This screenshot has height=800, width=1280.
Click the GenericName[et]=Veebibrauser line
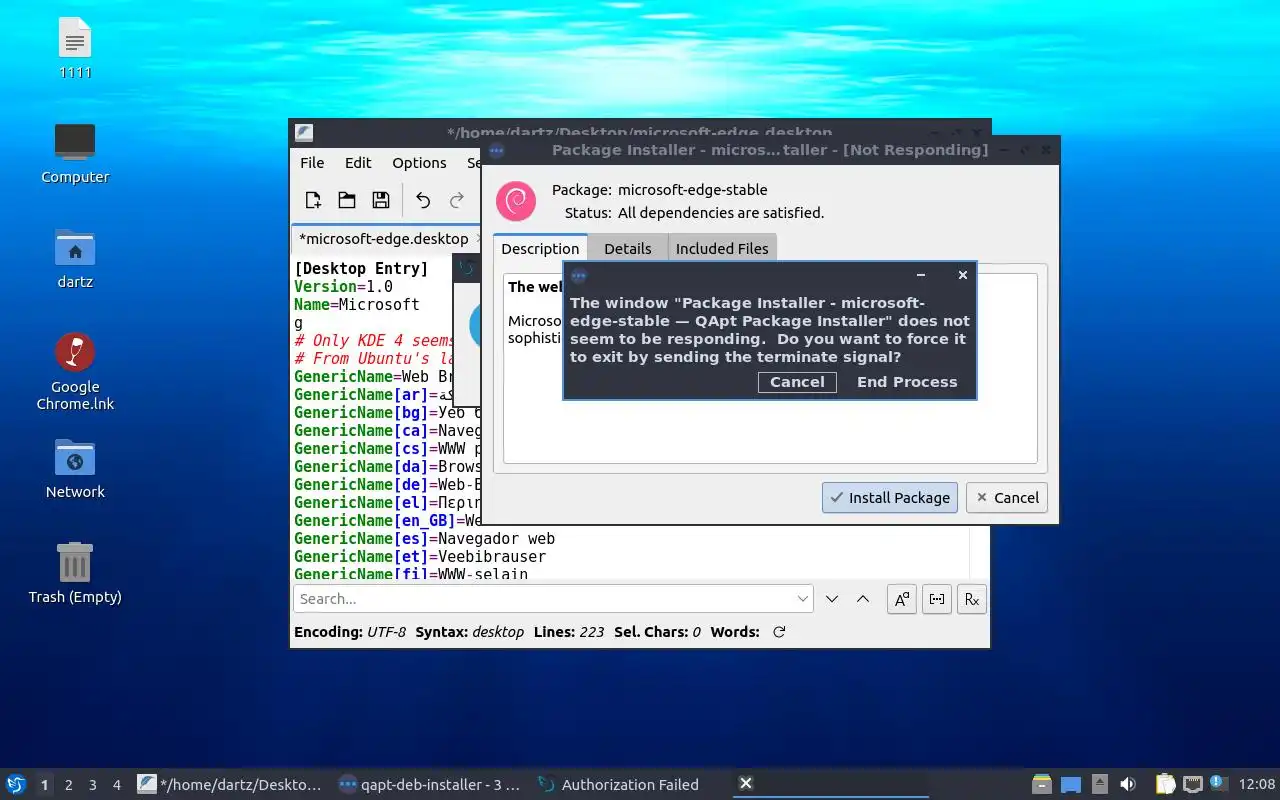coord(420,556)
